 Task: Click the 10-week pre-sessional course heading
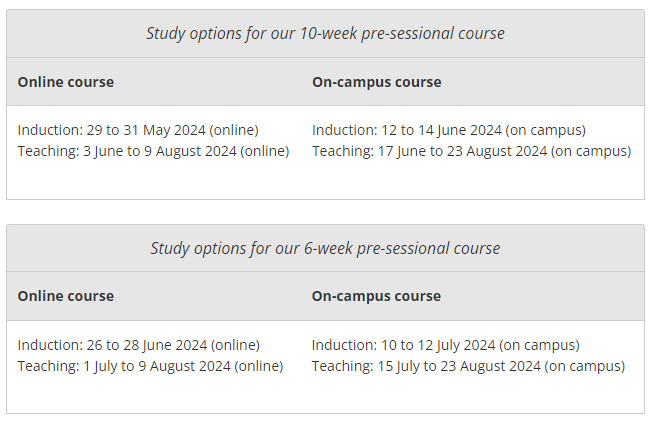pos(325,33)
